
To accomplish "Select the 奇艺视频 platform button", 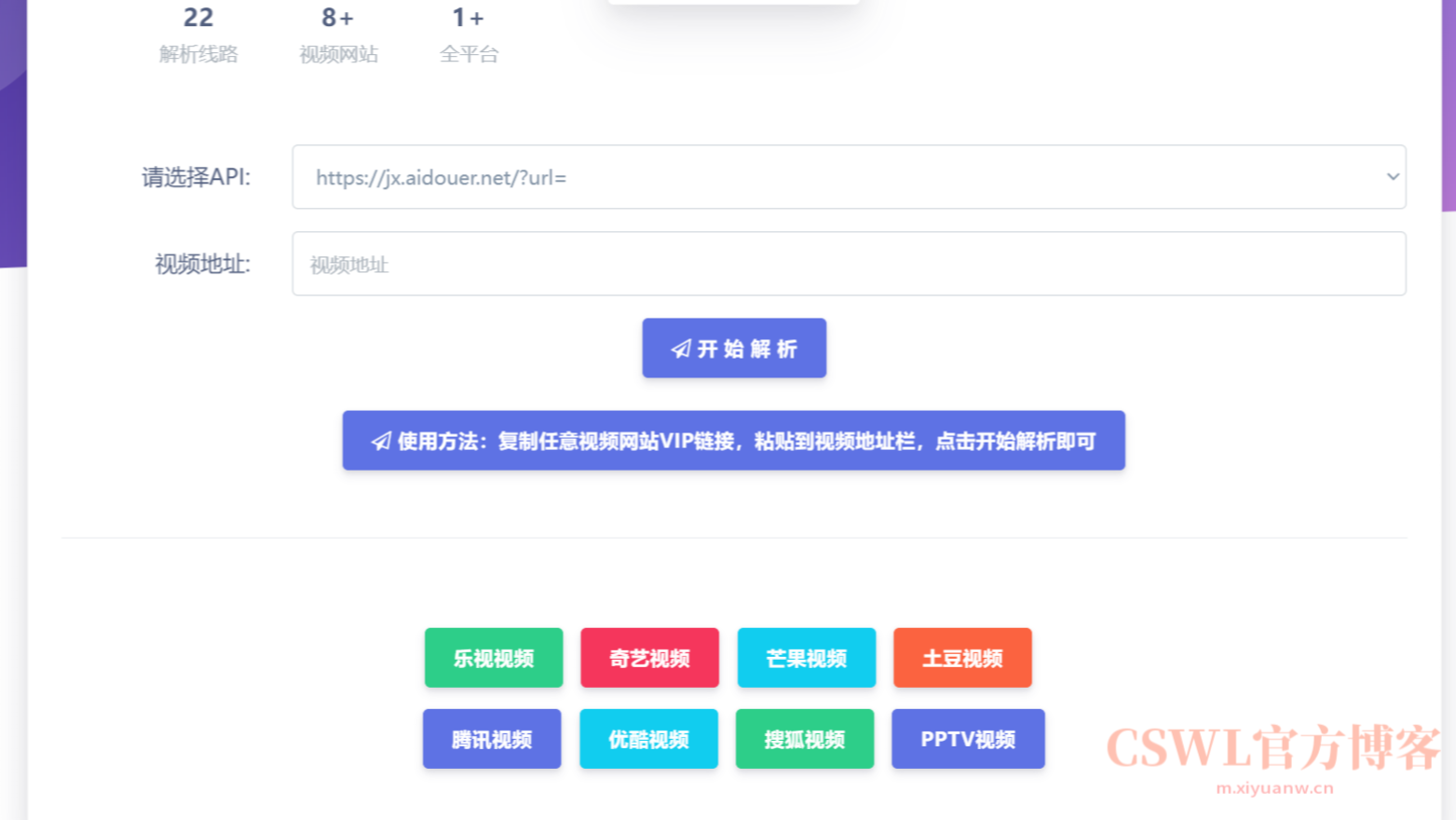I will (649, 658).
